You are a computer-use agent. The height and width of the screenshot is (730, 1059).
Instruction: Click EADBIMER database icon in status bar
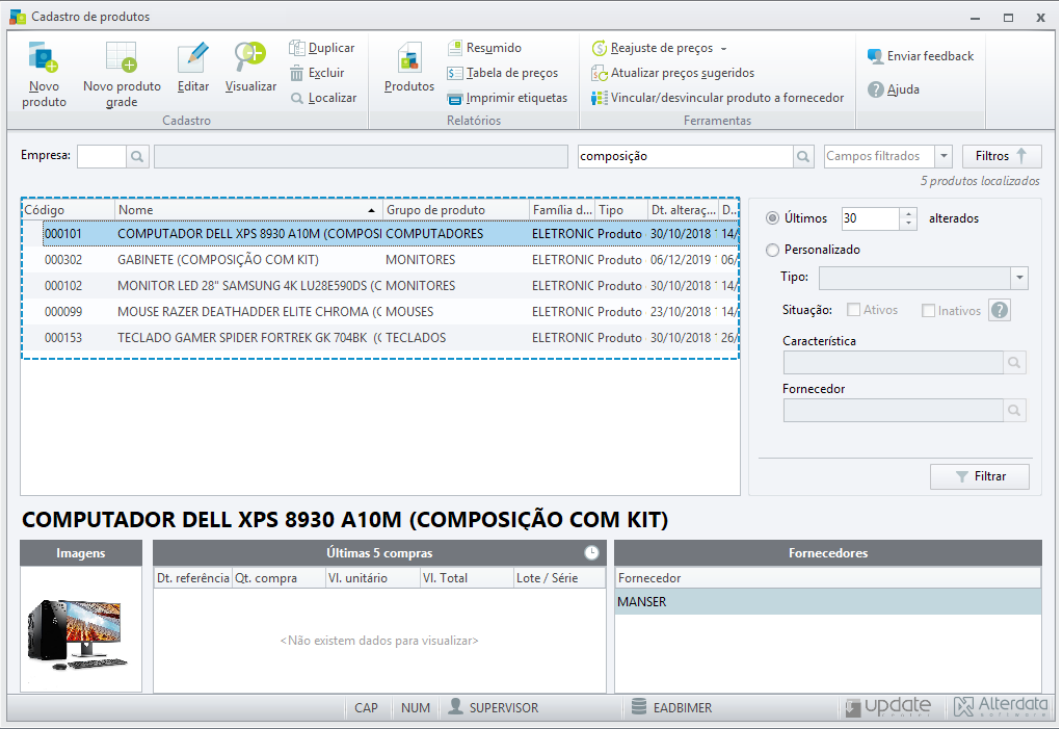pos(639,706)
